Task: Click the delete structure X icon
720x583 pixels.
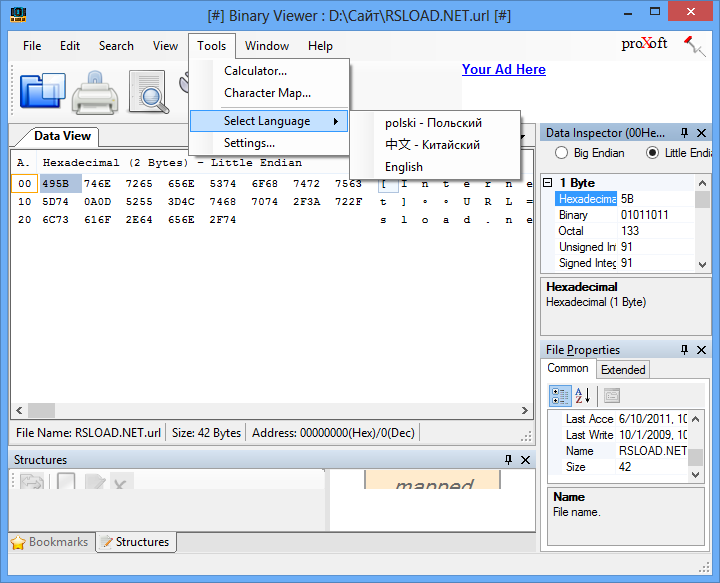Action: [121, 482]
